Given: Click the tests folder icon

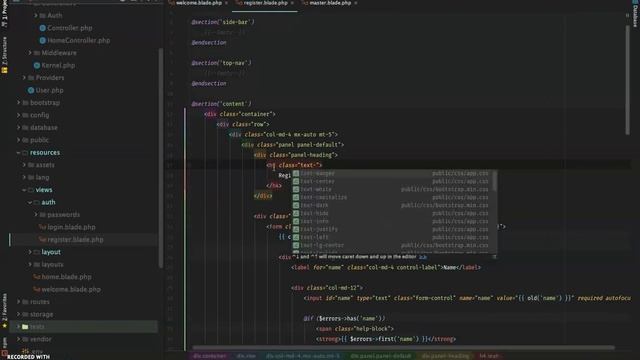Looking at the screenshot, I should pyautogui.click(x=25, y=327).
